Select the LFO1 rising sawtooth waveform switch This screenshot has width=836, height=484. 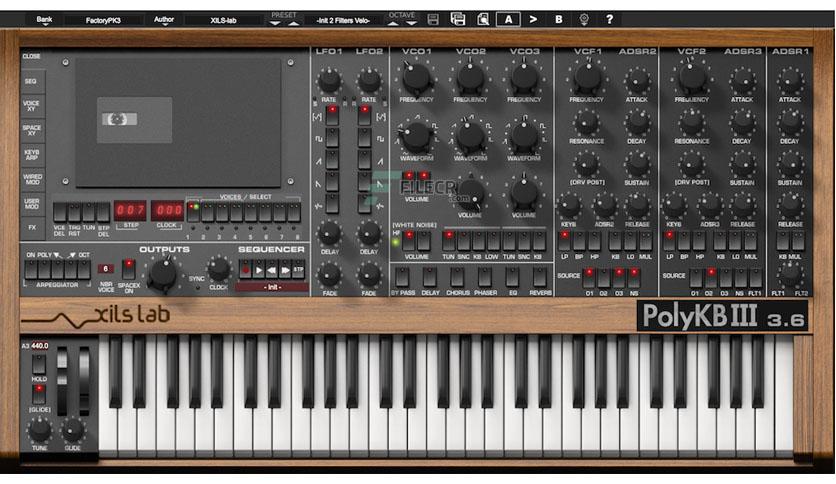332,160
